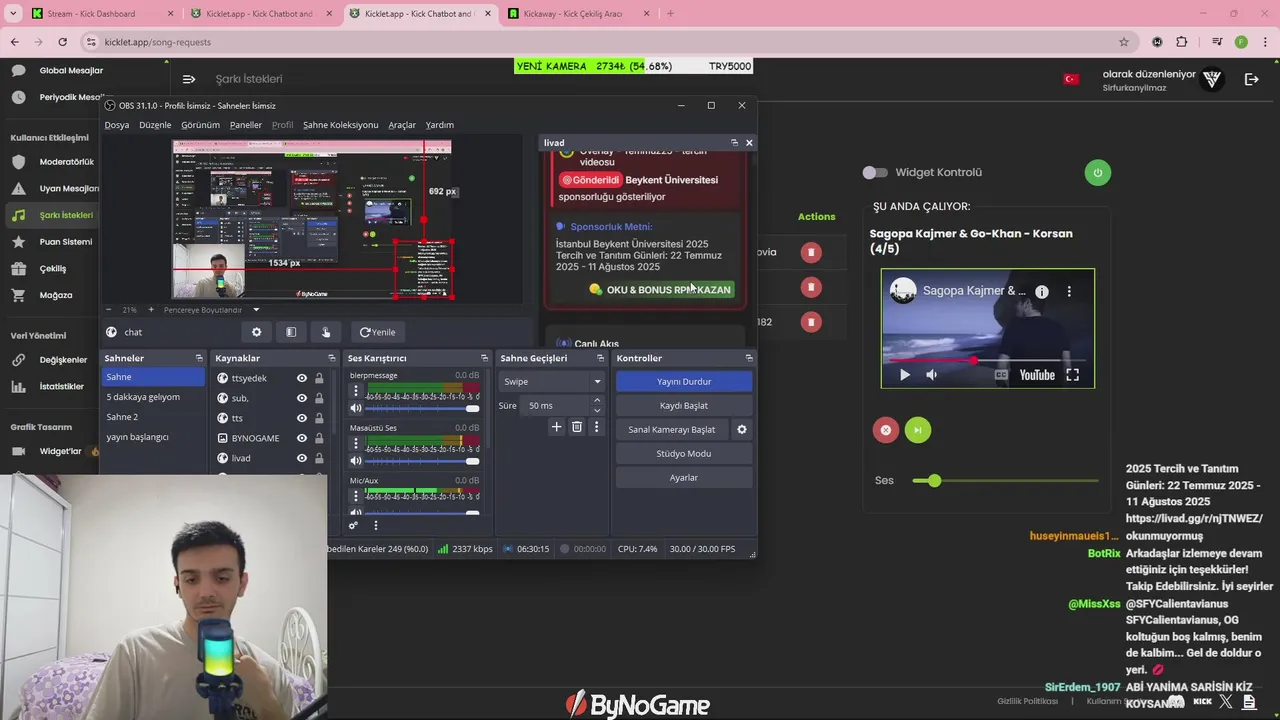Open blerpmessage audio options dots

(355, 390)
